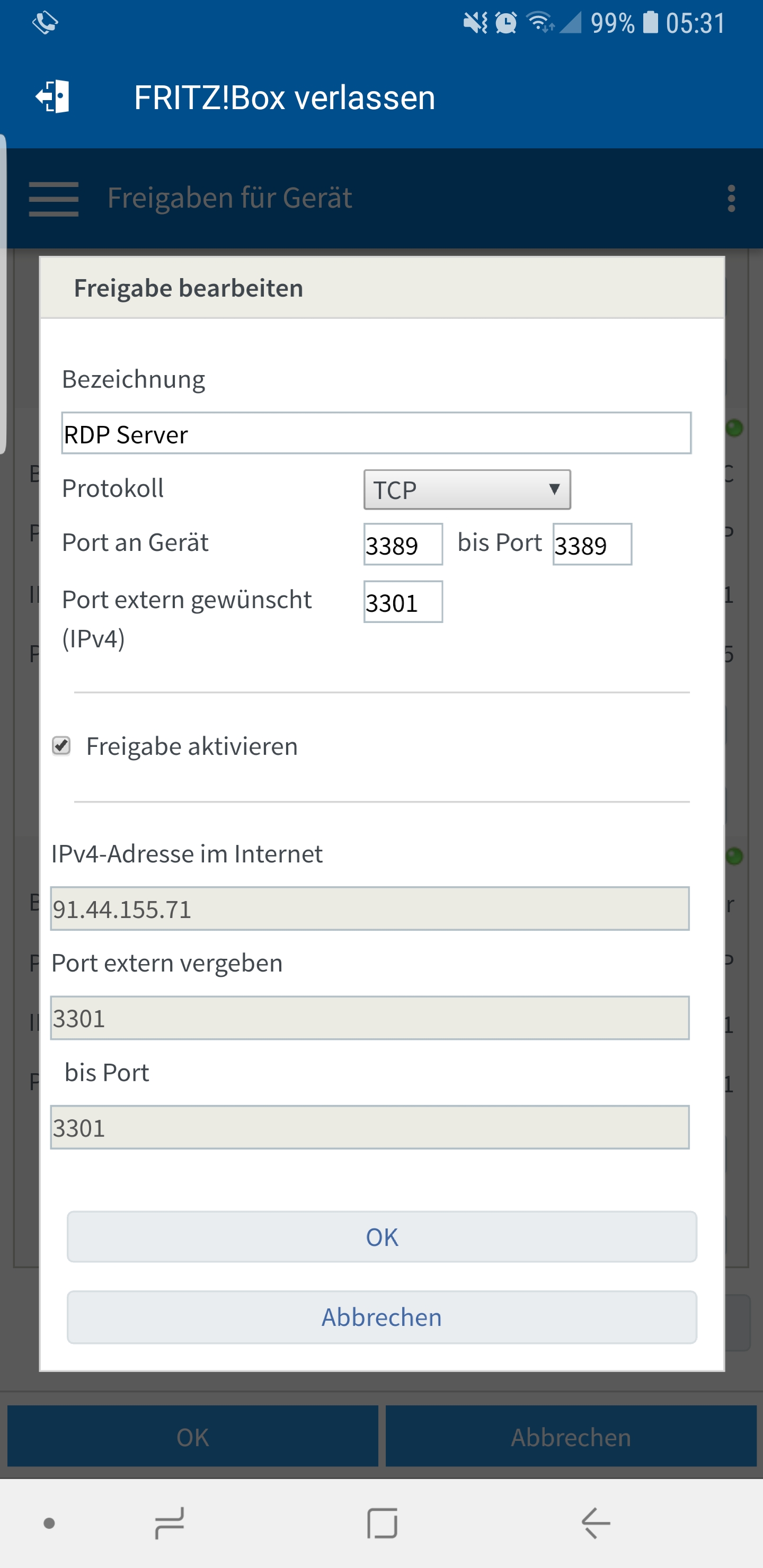Tap the alarm clock status icon
This screenshot has height=1568, width=763.
505,23
